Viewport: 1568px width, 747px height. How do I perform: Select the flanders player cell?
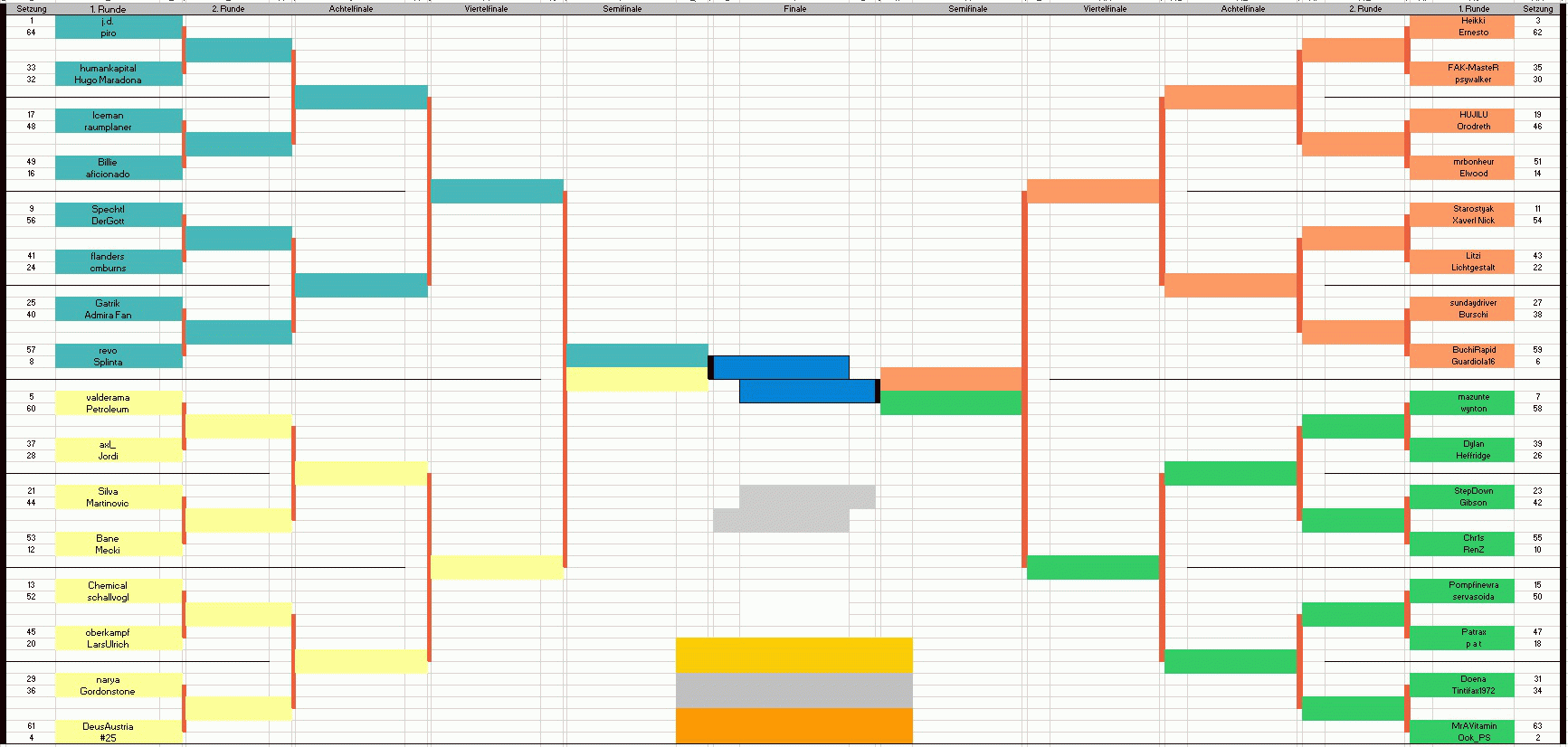tap(119, 256)
